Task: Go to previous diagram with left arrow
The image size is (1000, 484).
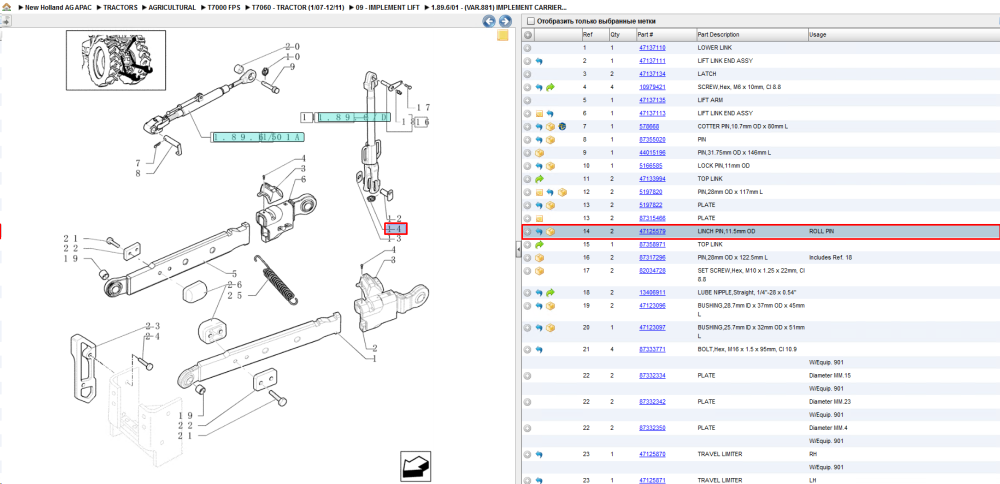Action: pyautogui.click(x=489, y=21)
